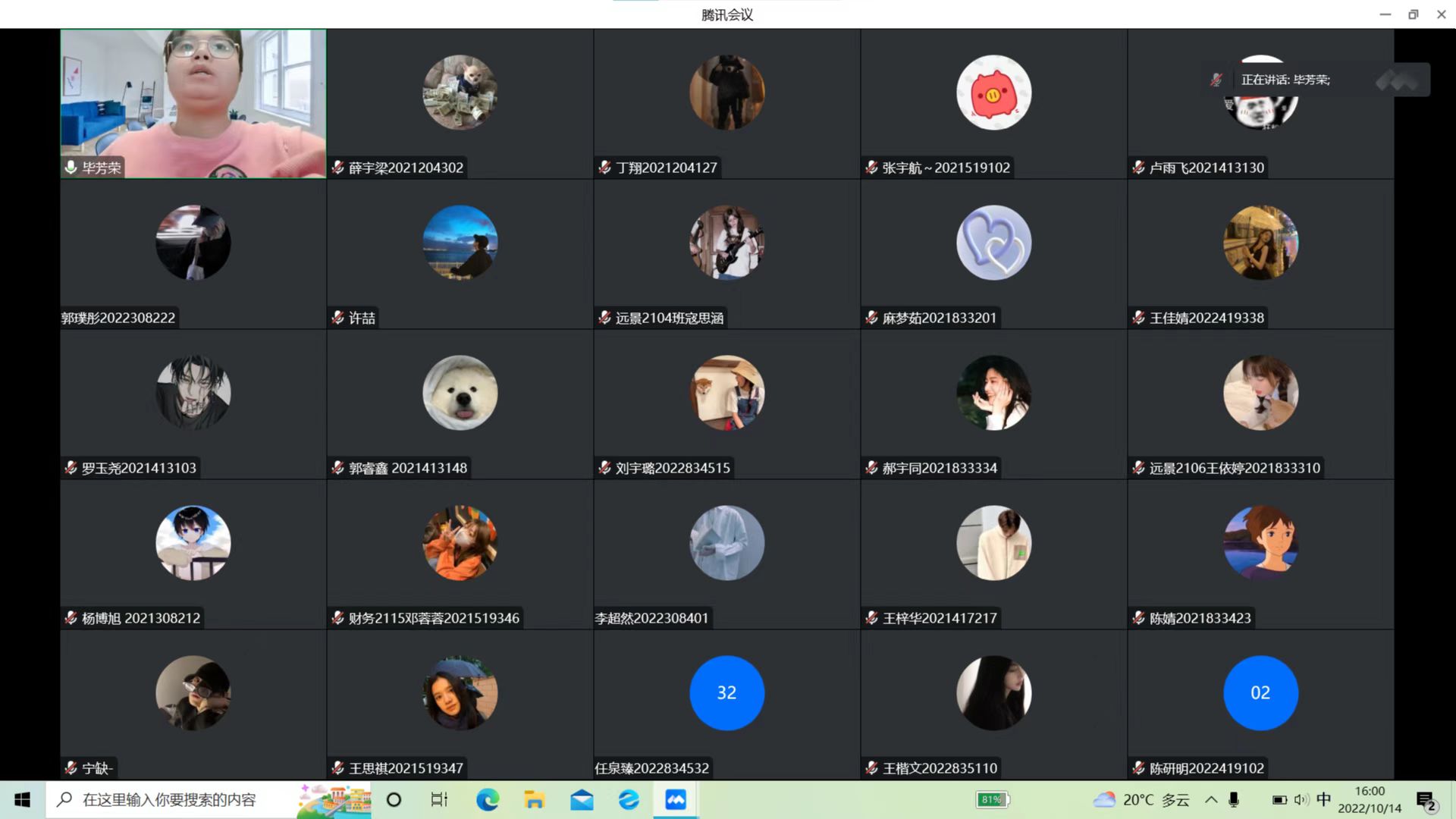Click muted mic icon beside 薛宇梁2021204302
Screen dimensions: 1456x819
coord(338,168)
